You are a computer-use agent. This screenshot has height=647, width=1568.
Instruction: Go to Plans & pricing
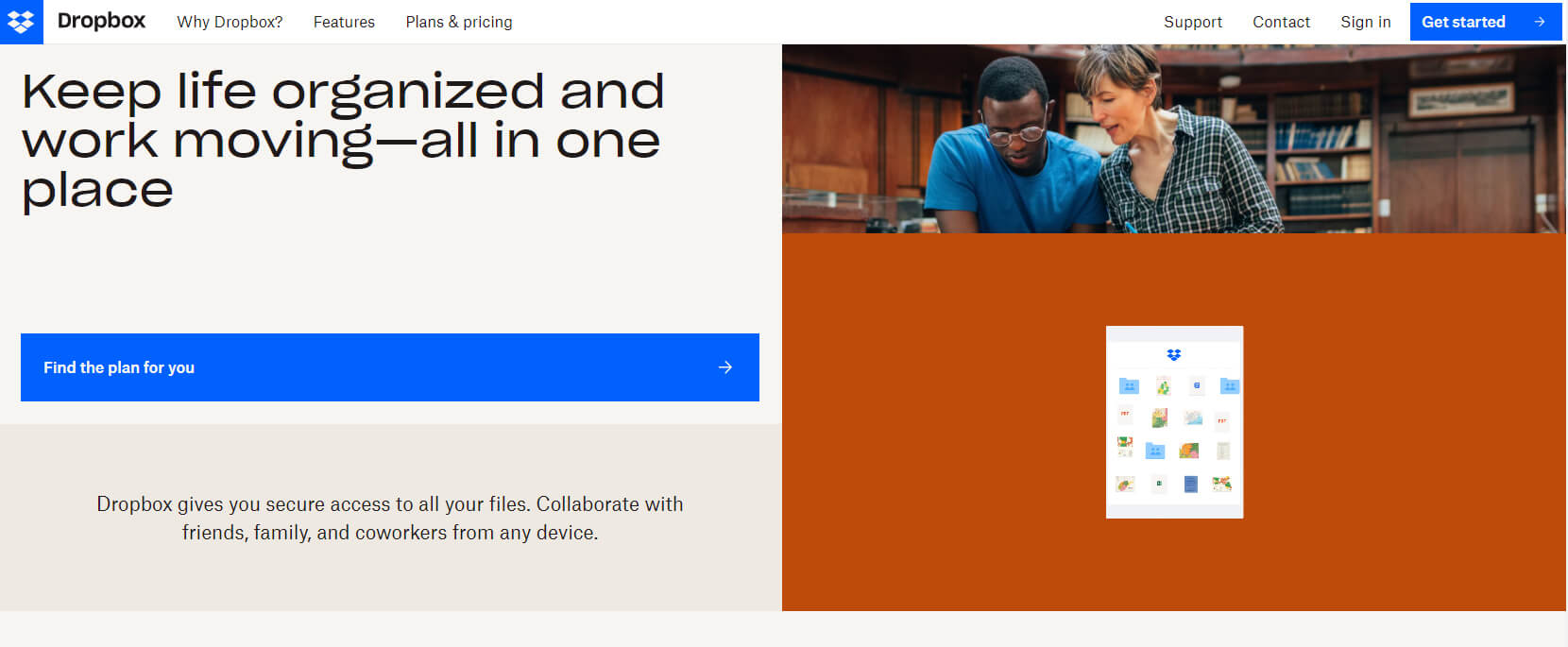coord(459,22)
